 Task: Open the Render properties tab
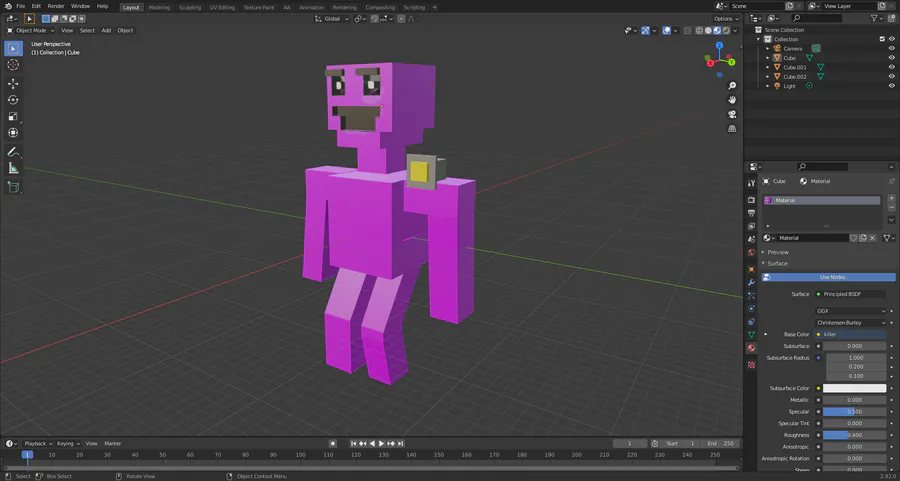(x=751, y=200)
